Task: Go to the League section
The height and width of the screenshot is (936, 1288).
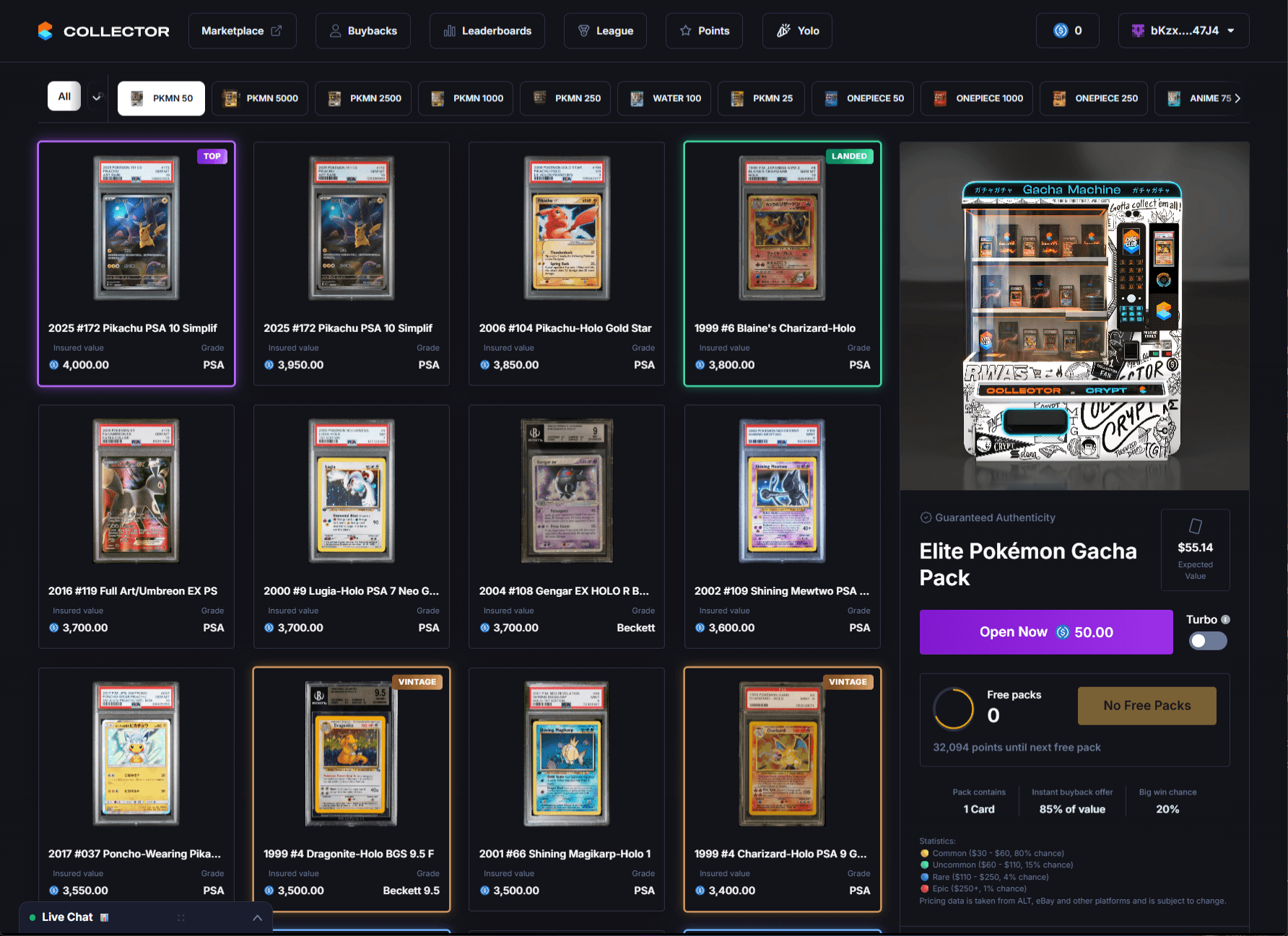Action: tap(605, 31)
